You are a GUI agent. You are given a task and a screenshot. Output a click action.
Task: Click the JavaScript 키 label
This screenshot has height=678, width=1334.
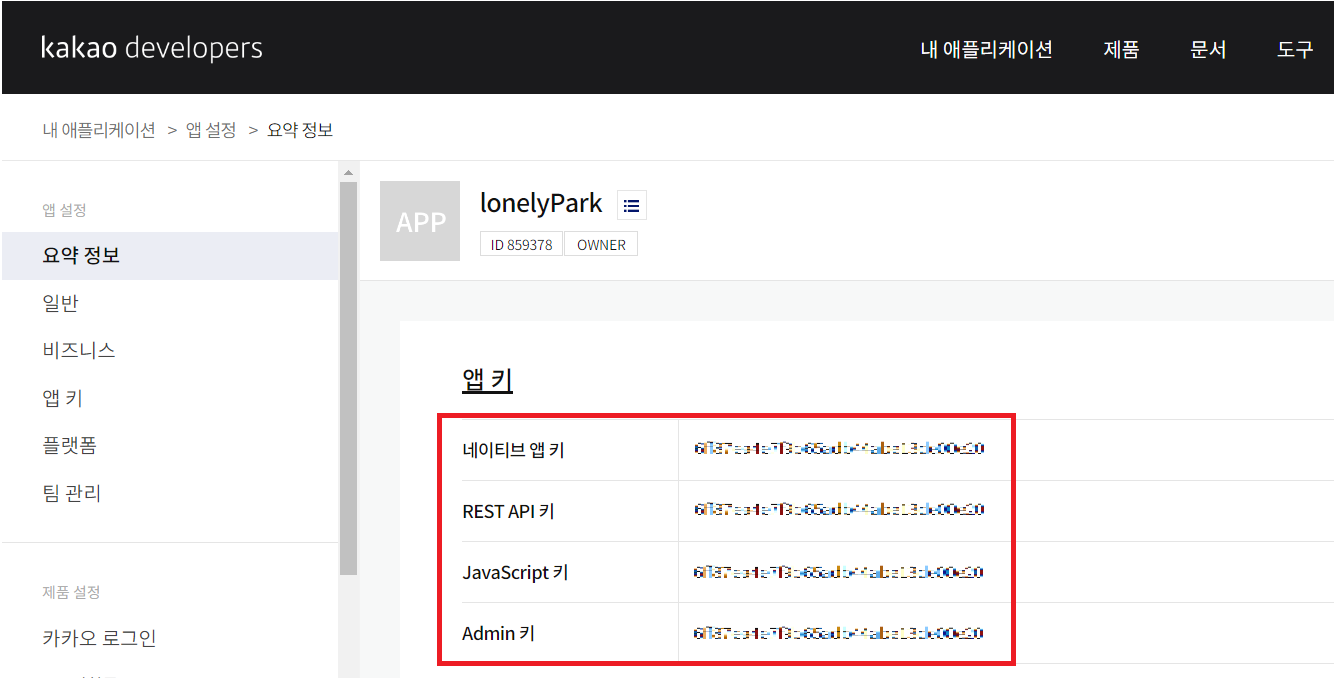515,573
